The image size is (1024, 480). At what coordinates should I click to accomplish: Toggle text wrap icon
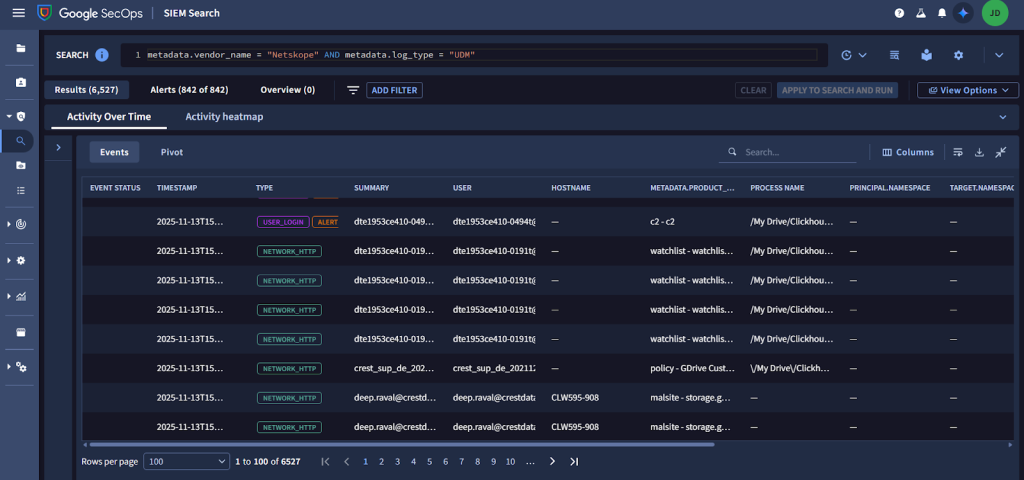click(958, 152)
